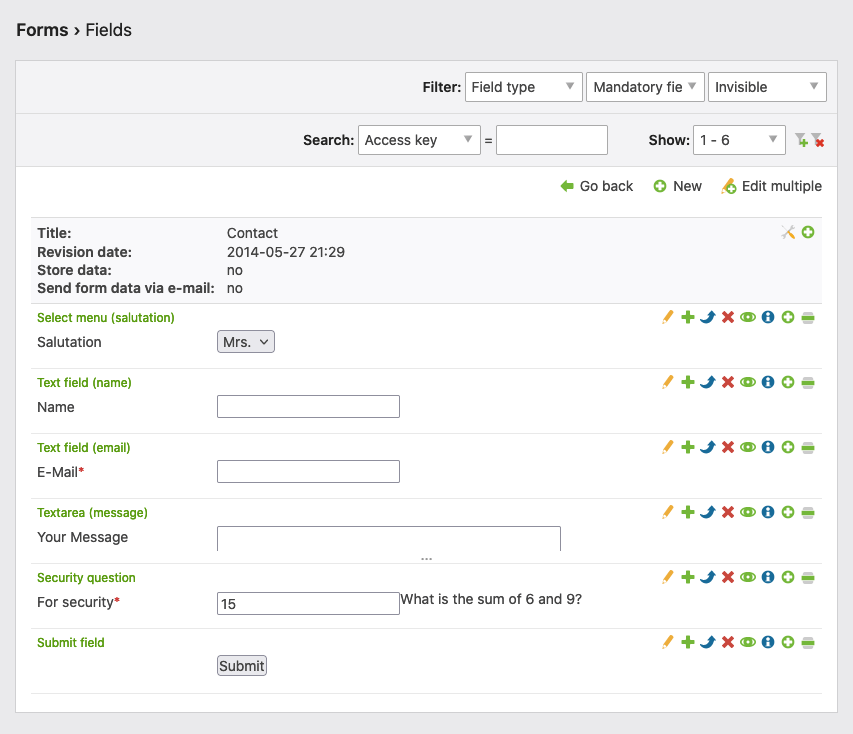Screen dimensions: 853x734
Task: Click the Go back link
Action: 597,186
